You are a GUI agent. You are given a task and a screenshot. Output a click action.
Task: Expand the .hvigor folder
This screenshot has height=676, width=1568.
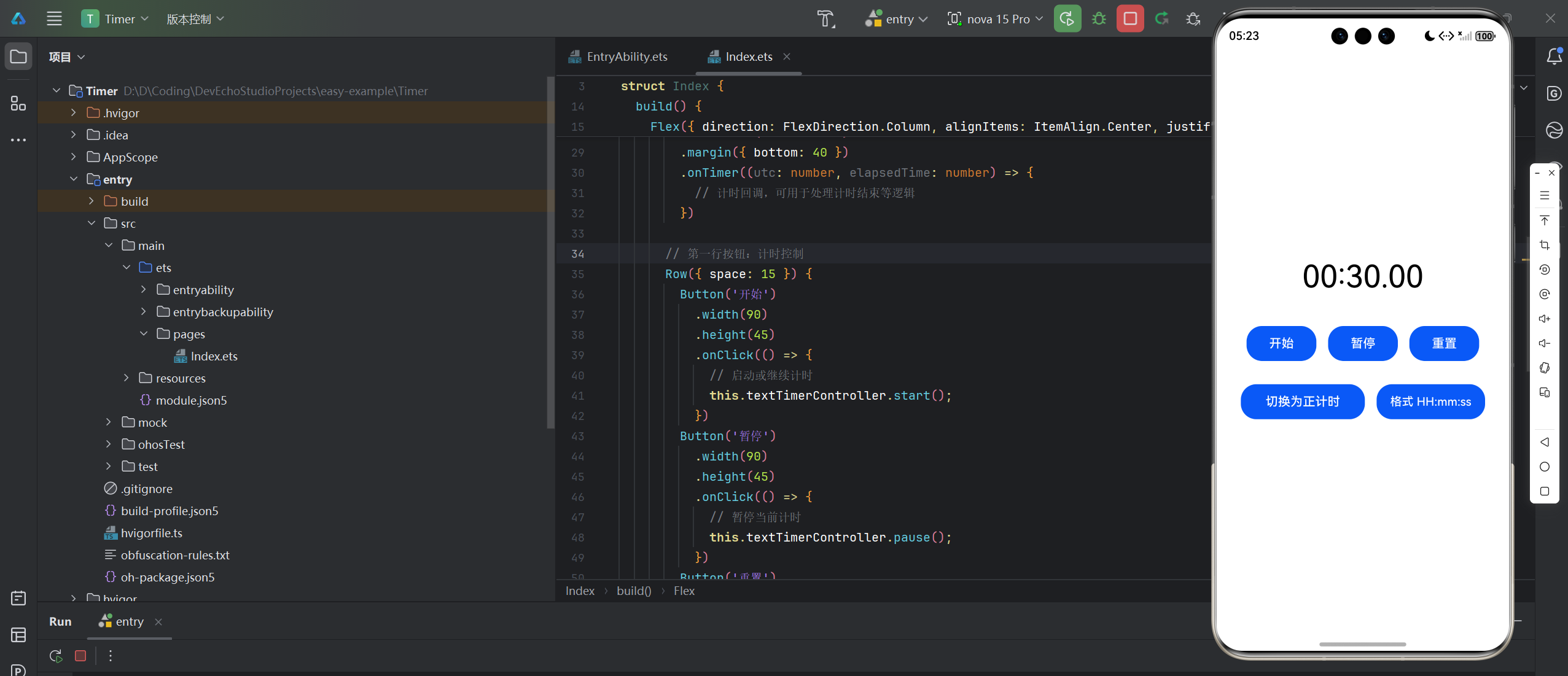74,113
